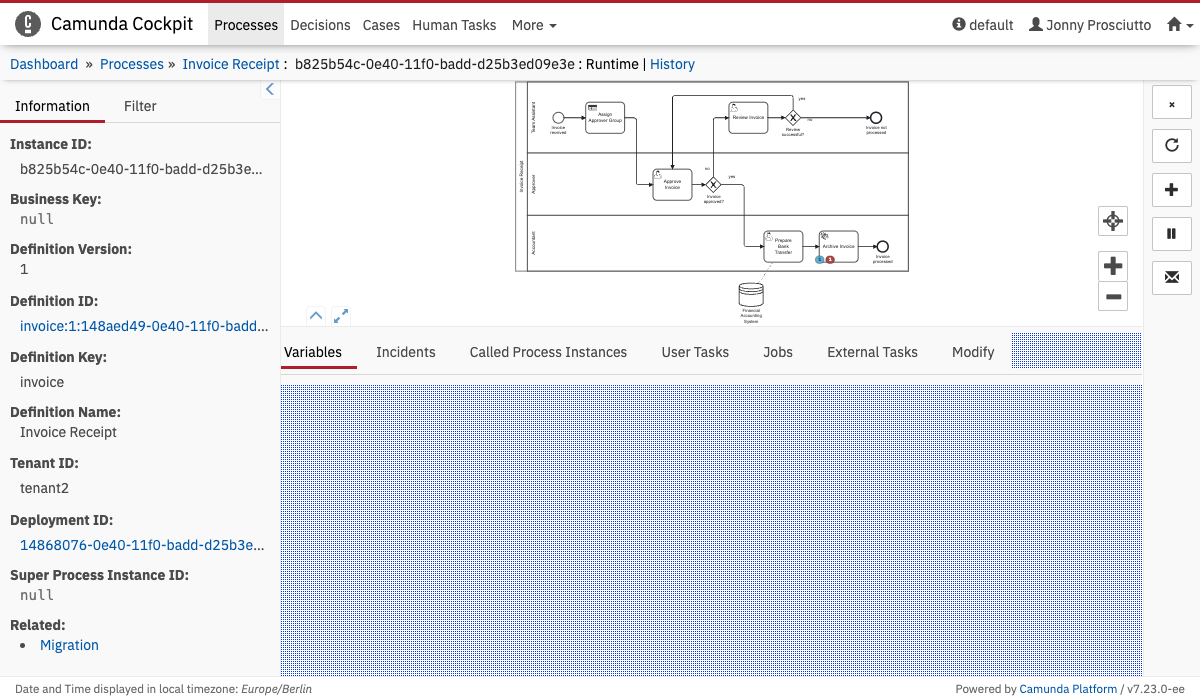Click the plus add variable button
This screenshot has width=1200, height=700.
[1171, 190]
